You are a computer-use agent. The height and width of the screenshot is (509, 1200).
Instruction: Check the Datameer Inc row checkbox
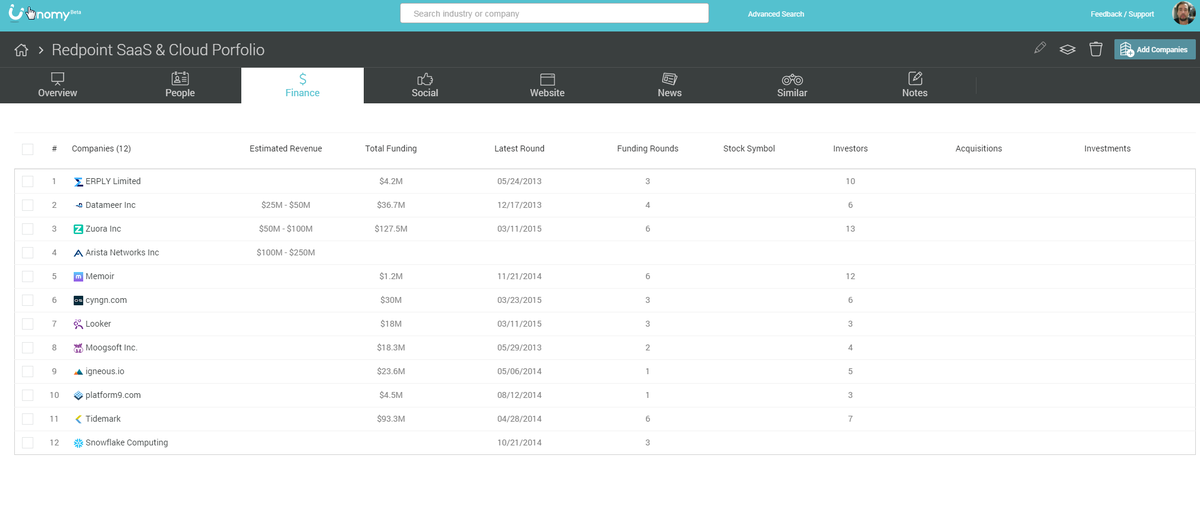tap(27, 205)
